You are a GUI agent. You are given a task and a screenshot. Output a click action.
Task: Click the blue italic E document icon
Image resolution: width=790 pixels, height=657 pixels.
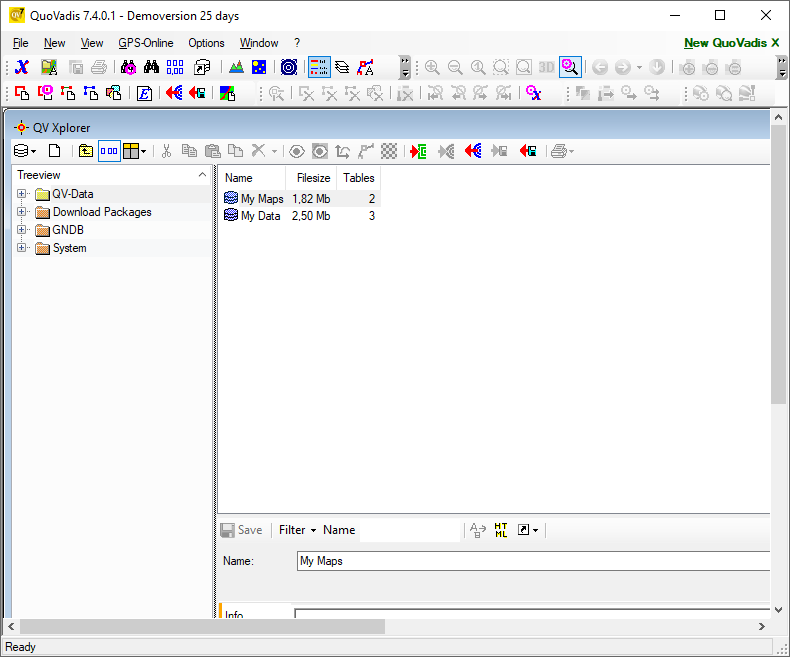144,93
